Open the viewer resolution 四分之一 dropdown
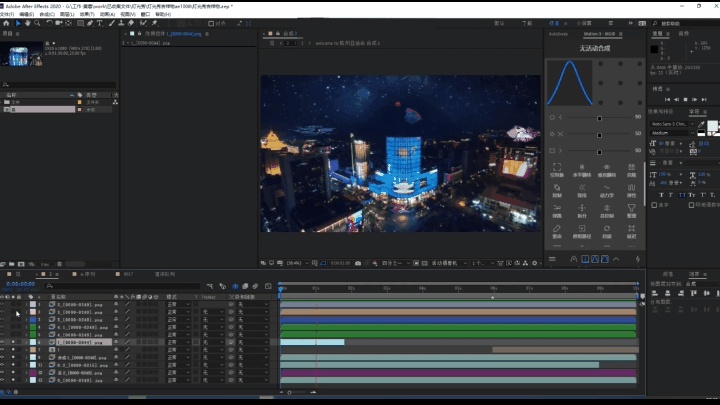This screenshot has width=720, height=405. tap(395, 263)
